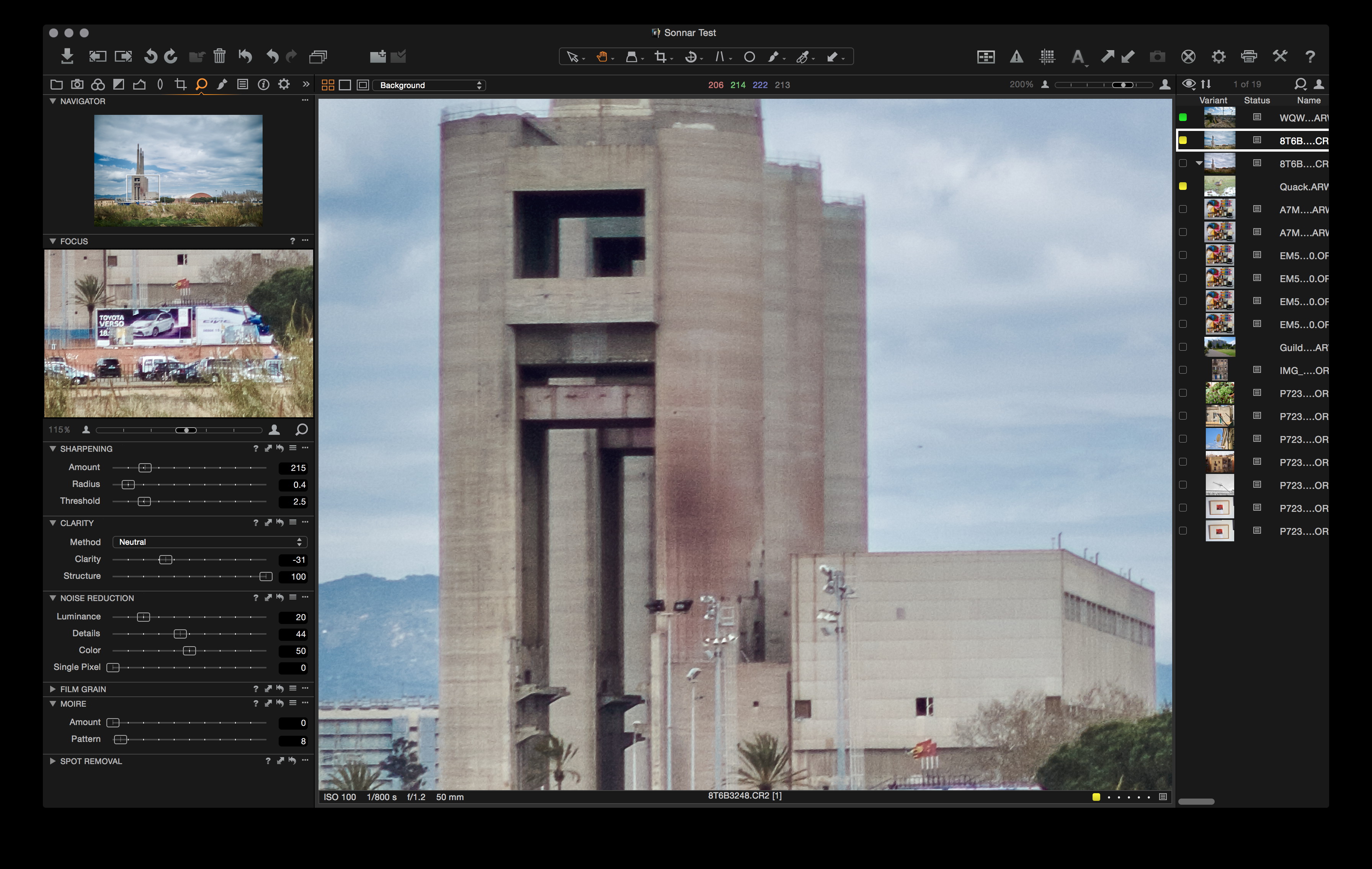Check the selection box beside A7M ARW variant
The height and width of the screenshot is (869, 1372).
pyautogui.click(x=1183, y=209)
